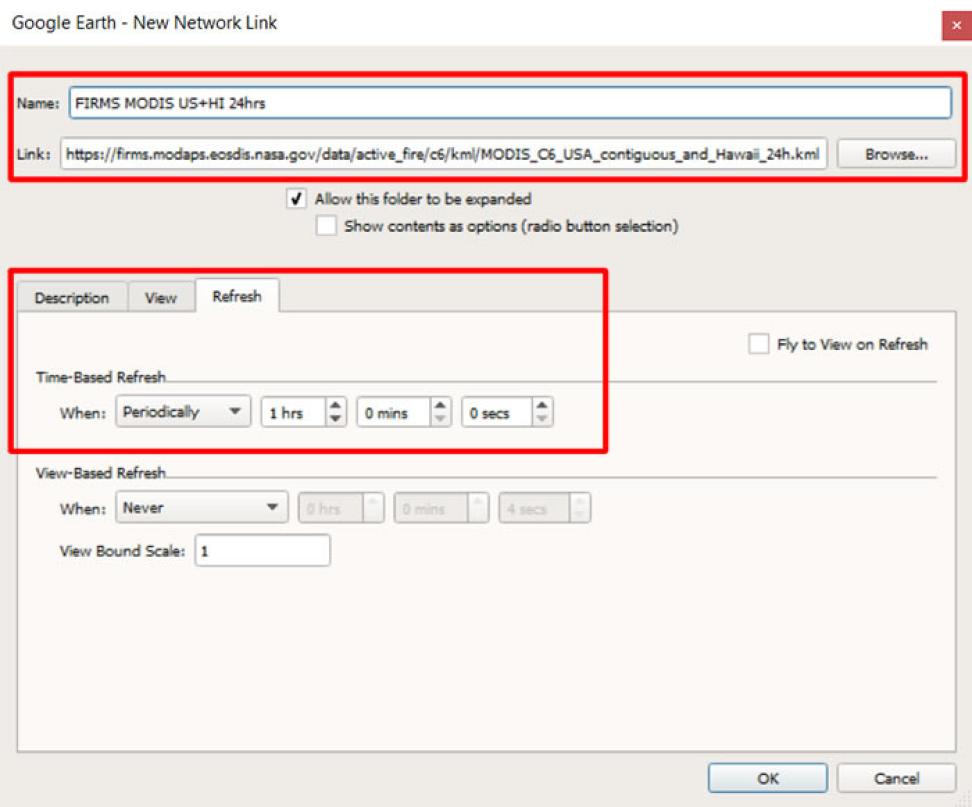Confirm with the OK button

[x=767, y=778]
